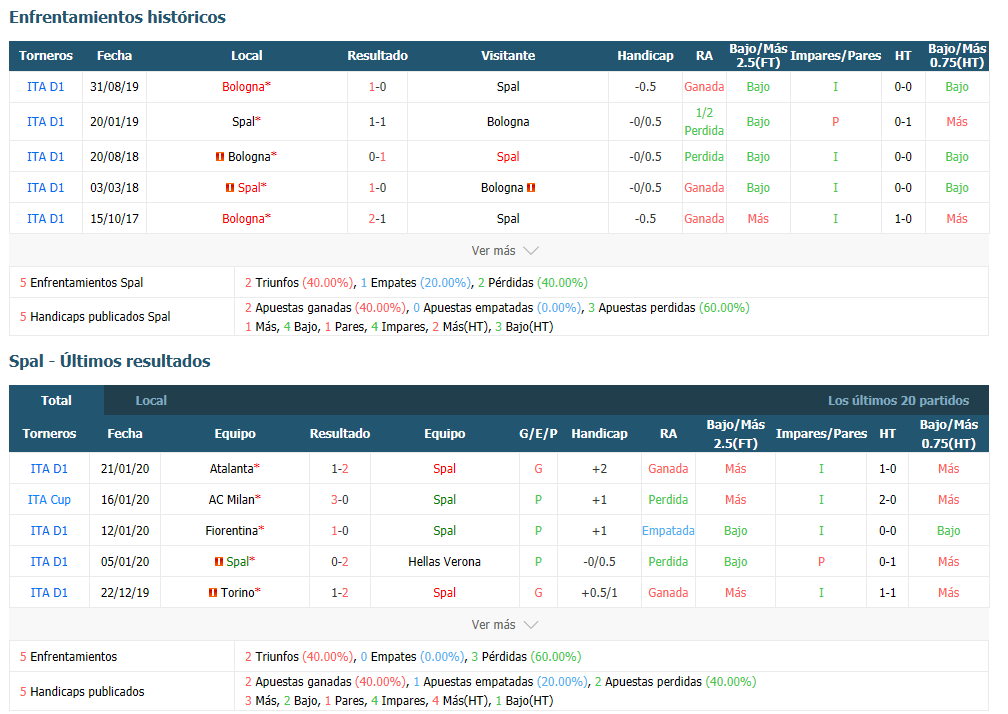Click the 1-1 result for Spal vs Bologna
Viewport: 1008px width, 714px height.
pyautogui.click(x=377, y=121)
